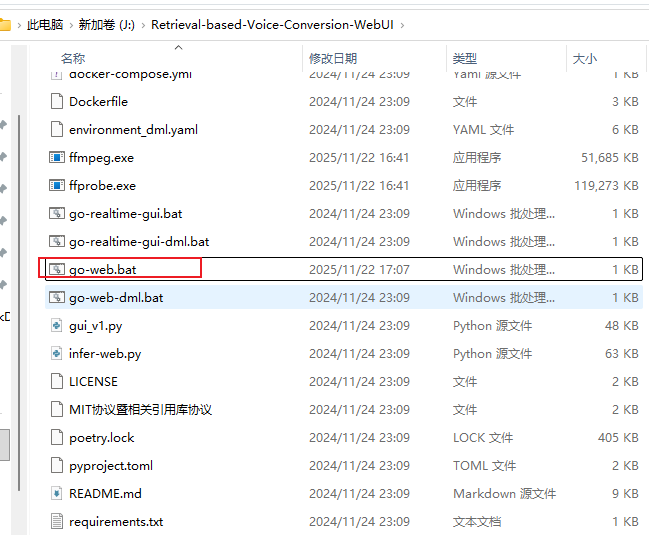The image size is (649, 547).
Task: Click the infer-web.py Python file icon
Action: (x=57, y=354)
